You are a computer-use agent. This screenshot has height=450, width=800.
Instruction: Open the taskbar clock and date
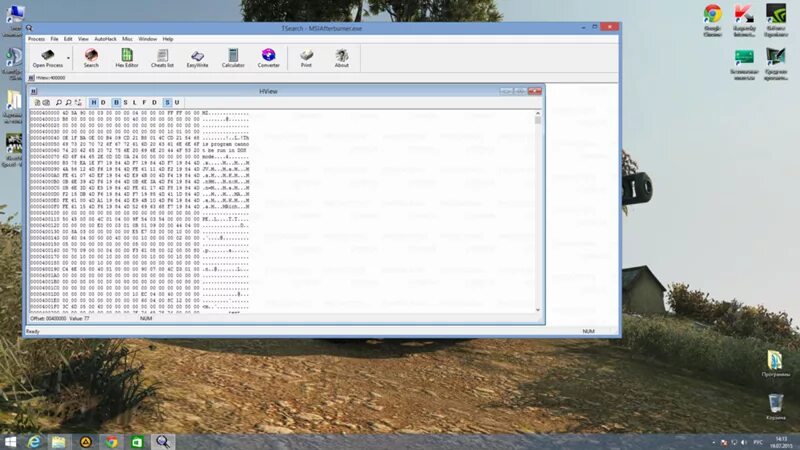[781, 442]
